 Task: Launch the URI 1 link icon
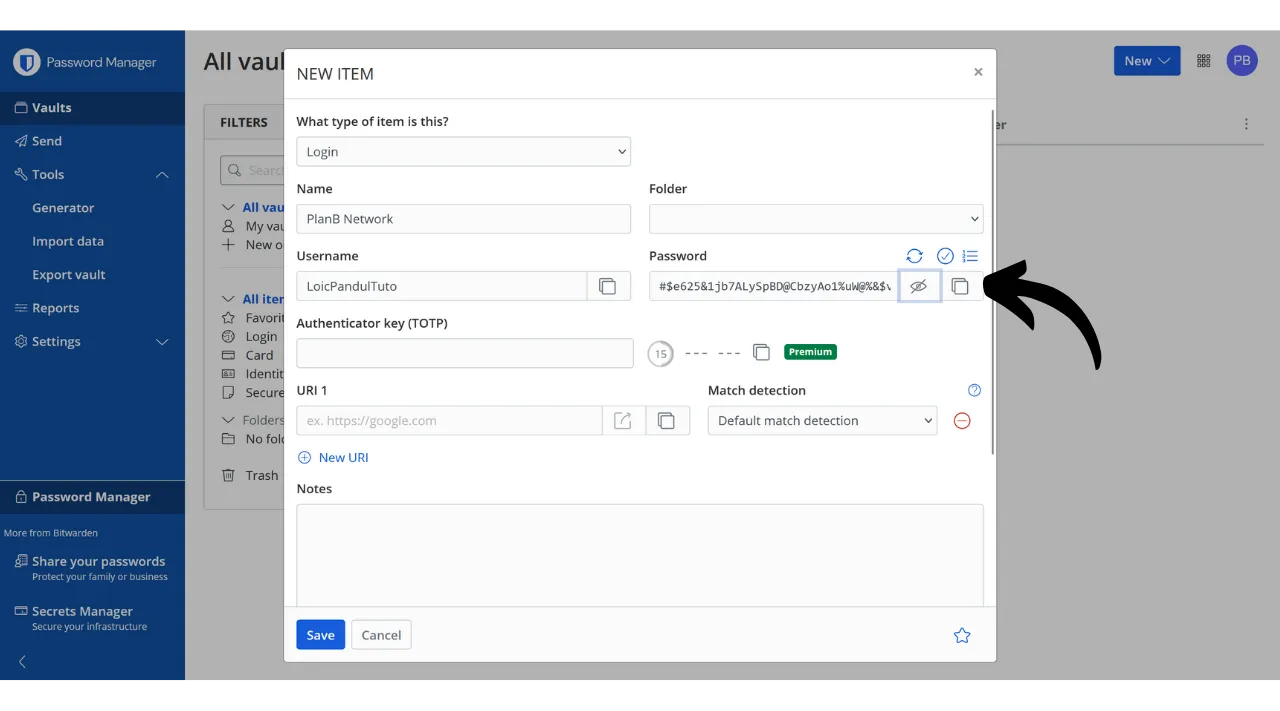point(623,421)
